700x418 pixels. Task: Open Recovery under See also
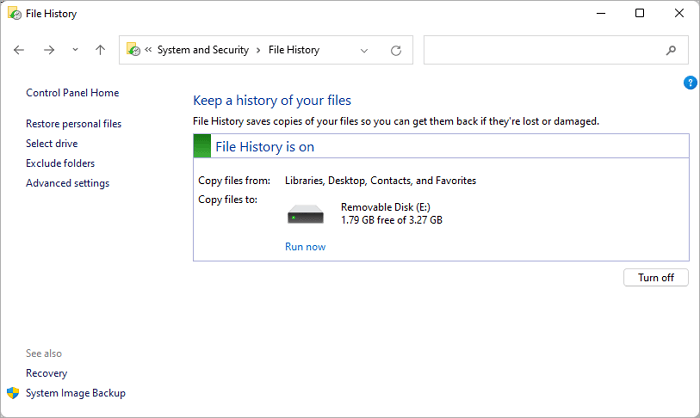tap(46, 373)
